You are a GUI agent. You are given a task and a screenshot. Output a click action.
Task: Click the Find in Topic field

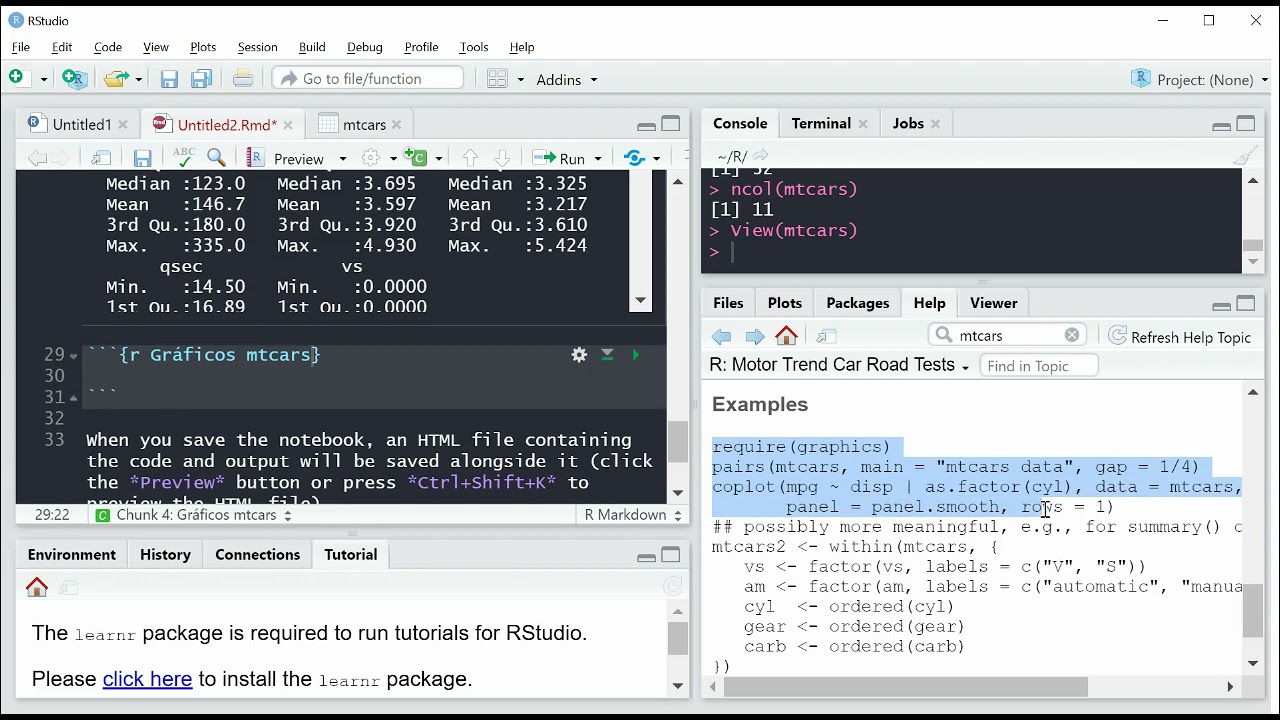click(1039, 366)
